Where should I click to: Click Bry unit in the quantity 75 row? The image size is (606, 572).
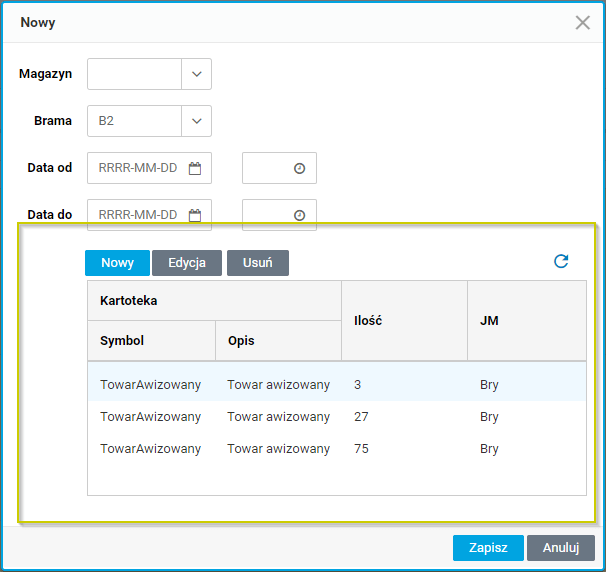pyautogui.click(x=489, y=449)
